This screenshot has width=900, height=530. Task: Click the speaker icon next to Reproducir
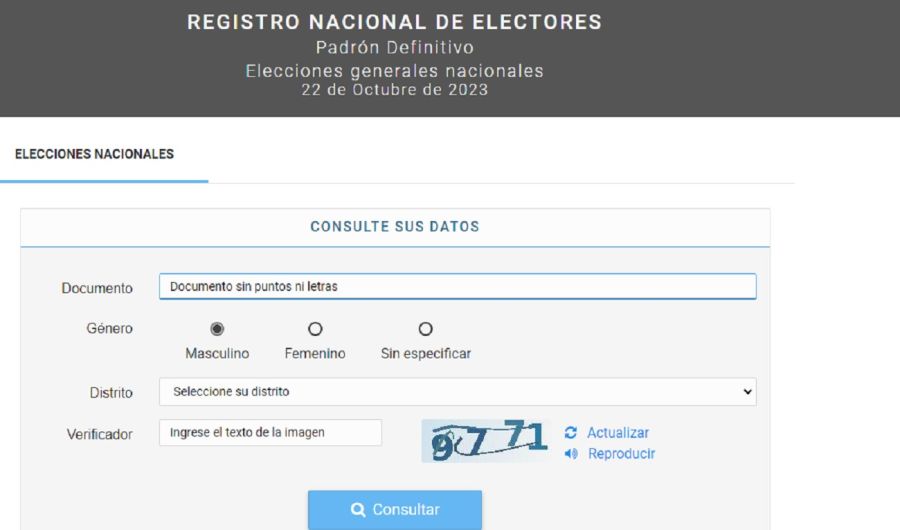571,454
